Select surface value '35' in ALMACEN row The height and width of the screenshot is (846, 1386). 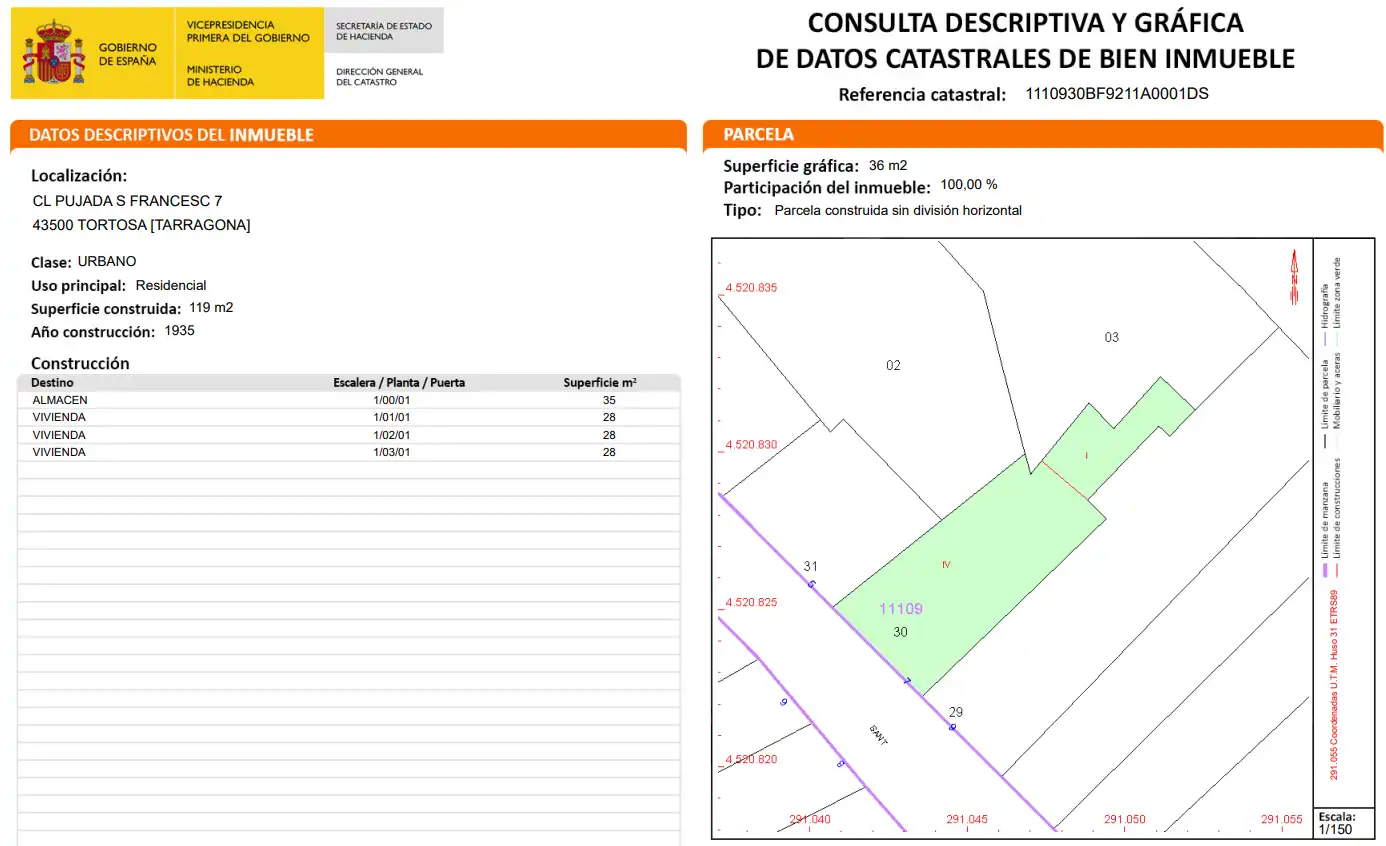(609, 400)
